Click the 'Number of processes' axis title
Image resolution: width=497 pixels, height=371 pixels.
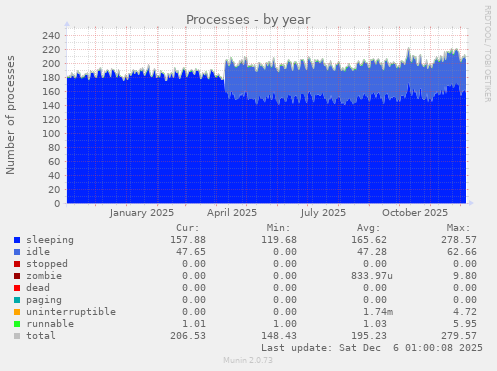coord(10,115)
